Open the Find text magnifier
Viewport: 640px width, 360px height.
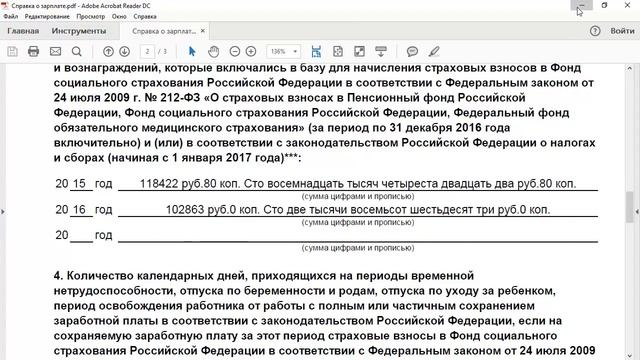(76, 51)
